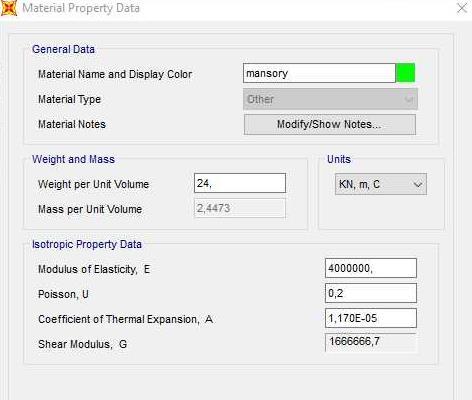Click the Mass per Unit Volume box
Viewport: 472px width, 400px height.
[x=240, y=208]
